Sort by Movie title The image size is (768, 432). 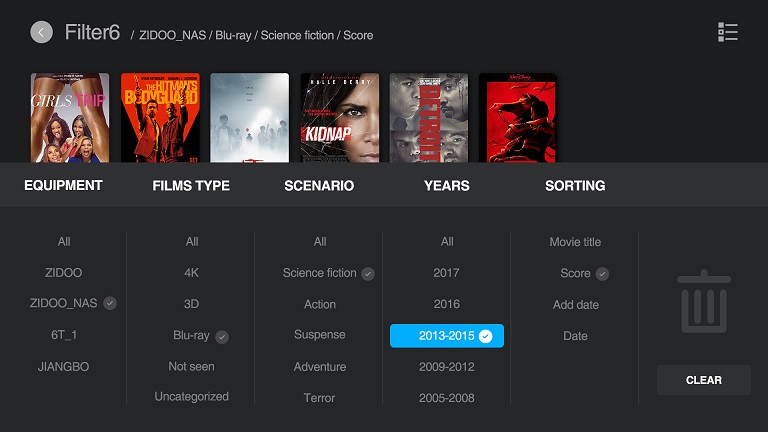coord(575,242)
